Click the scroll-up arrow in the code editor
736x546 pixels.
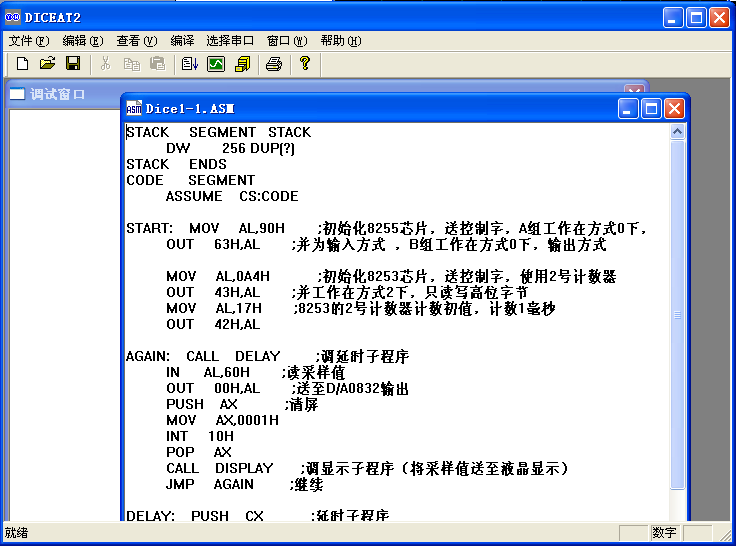[678, 132]
